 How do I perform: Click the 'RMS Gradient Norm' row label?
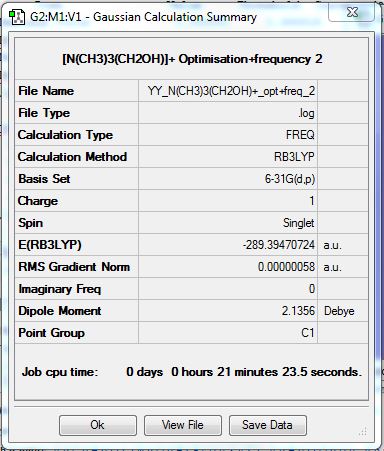pyautogui.click(x=74, y=267)
